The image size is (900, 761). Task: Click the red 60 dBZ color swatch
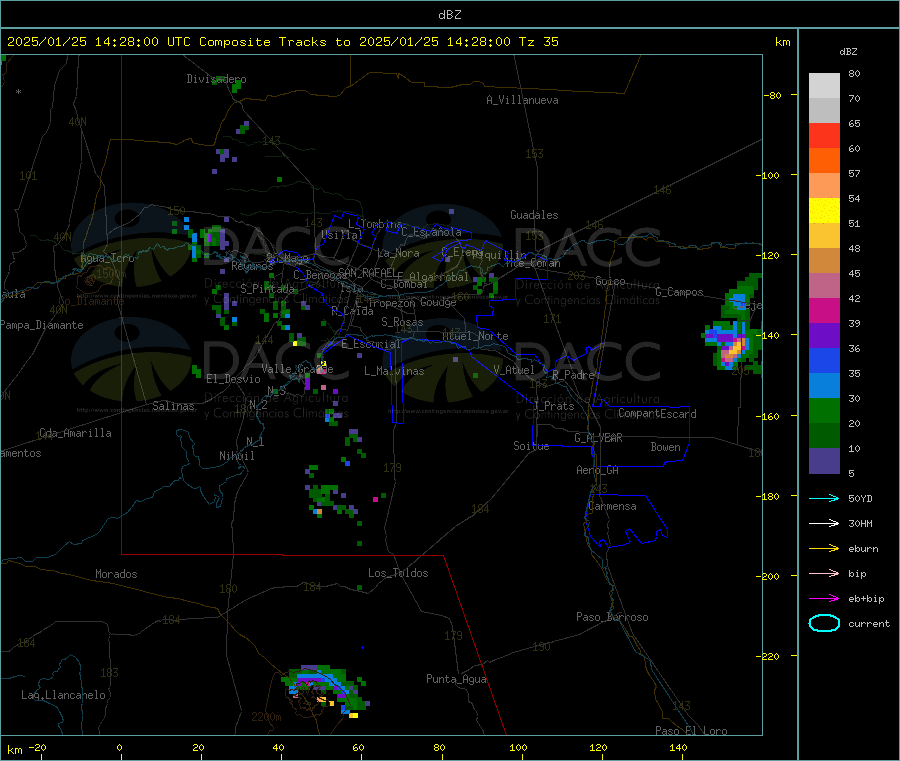click(x=824, y=135)
